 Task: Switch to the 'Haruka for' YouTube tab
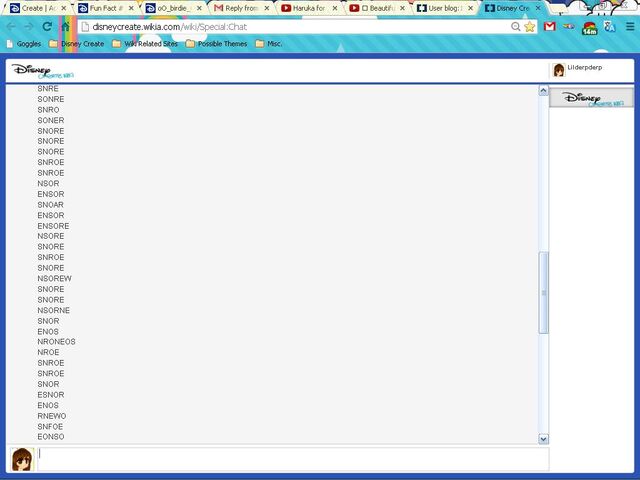307,8
